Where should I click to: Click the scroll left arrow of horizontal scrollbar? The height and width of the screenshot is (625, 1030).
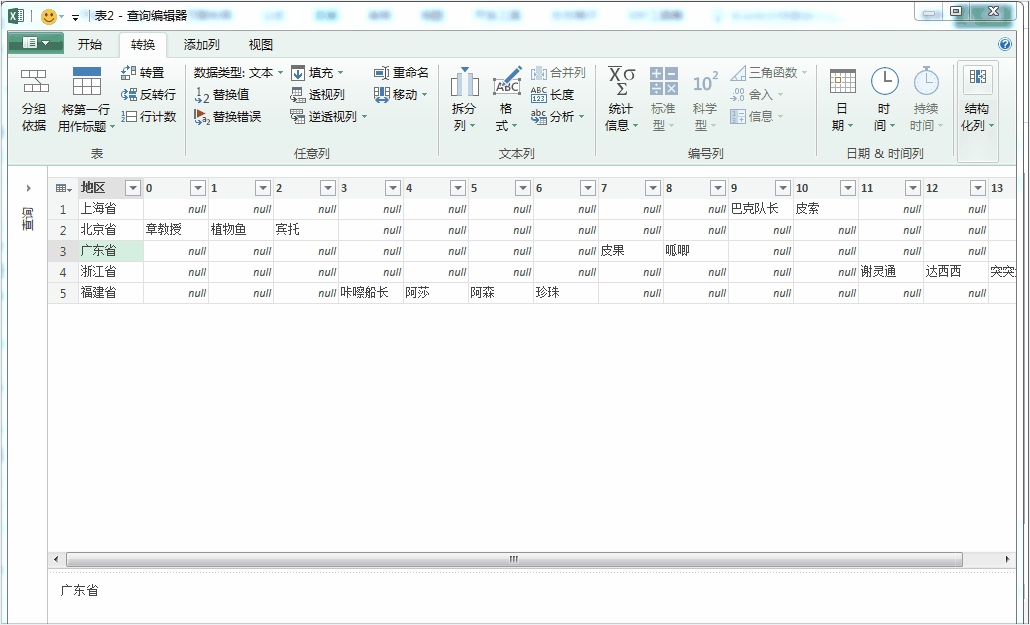(x=56, y=559)
